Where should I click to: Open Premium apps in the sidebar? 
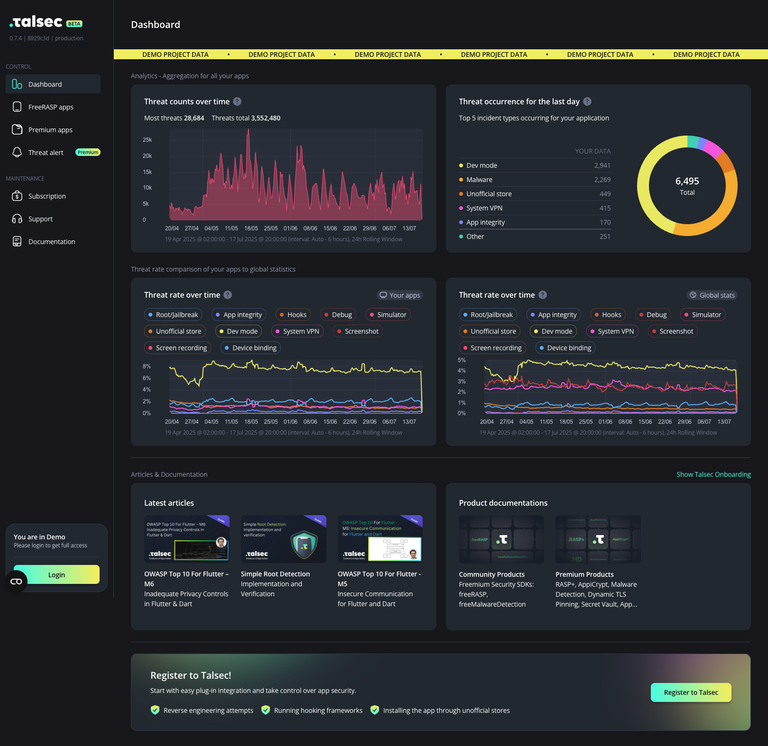point(50,130)
